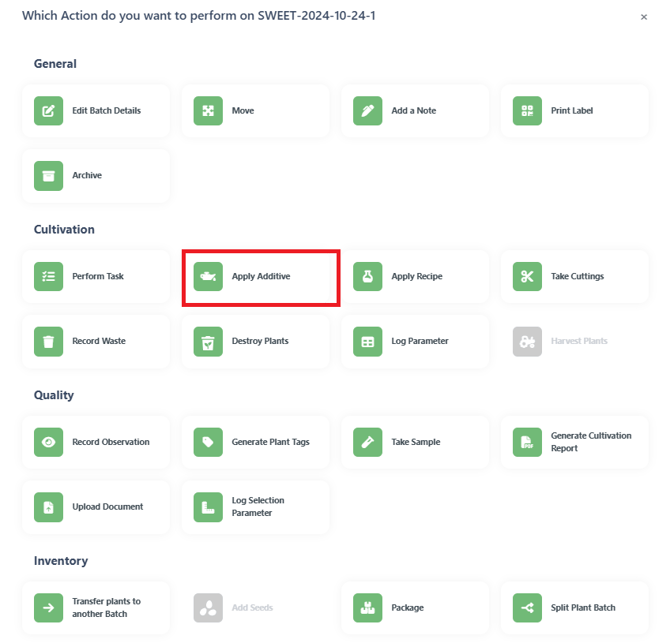Viewport: 670px width, 643px height.
Task: Select the Apply Recipe flask icon
Action: tap(367, 276)
